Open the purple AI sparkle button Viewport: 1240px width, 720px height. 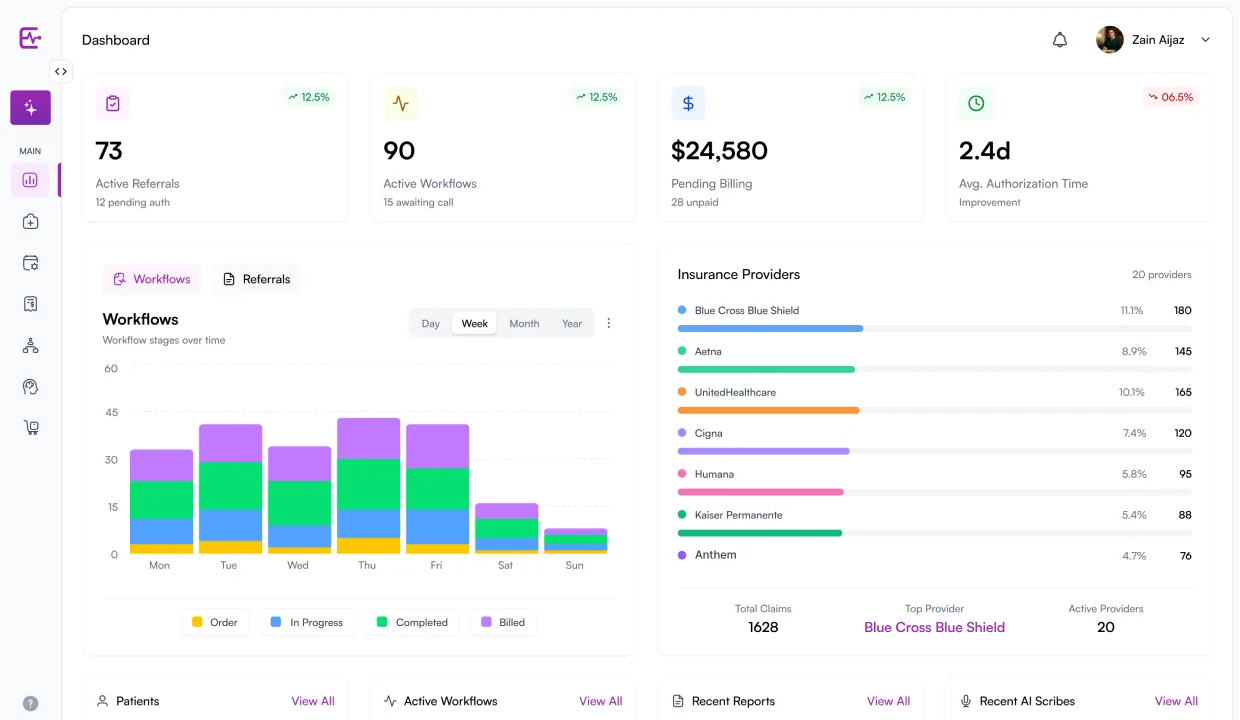pos(30,108)
